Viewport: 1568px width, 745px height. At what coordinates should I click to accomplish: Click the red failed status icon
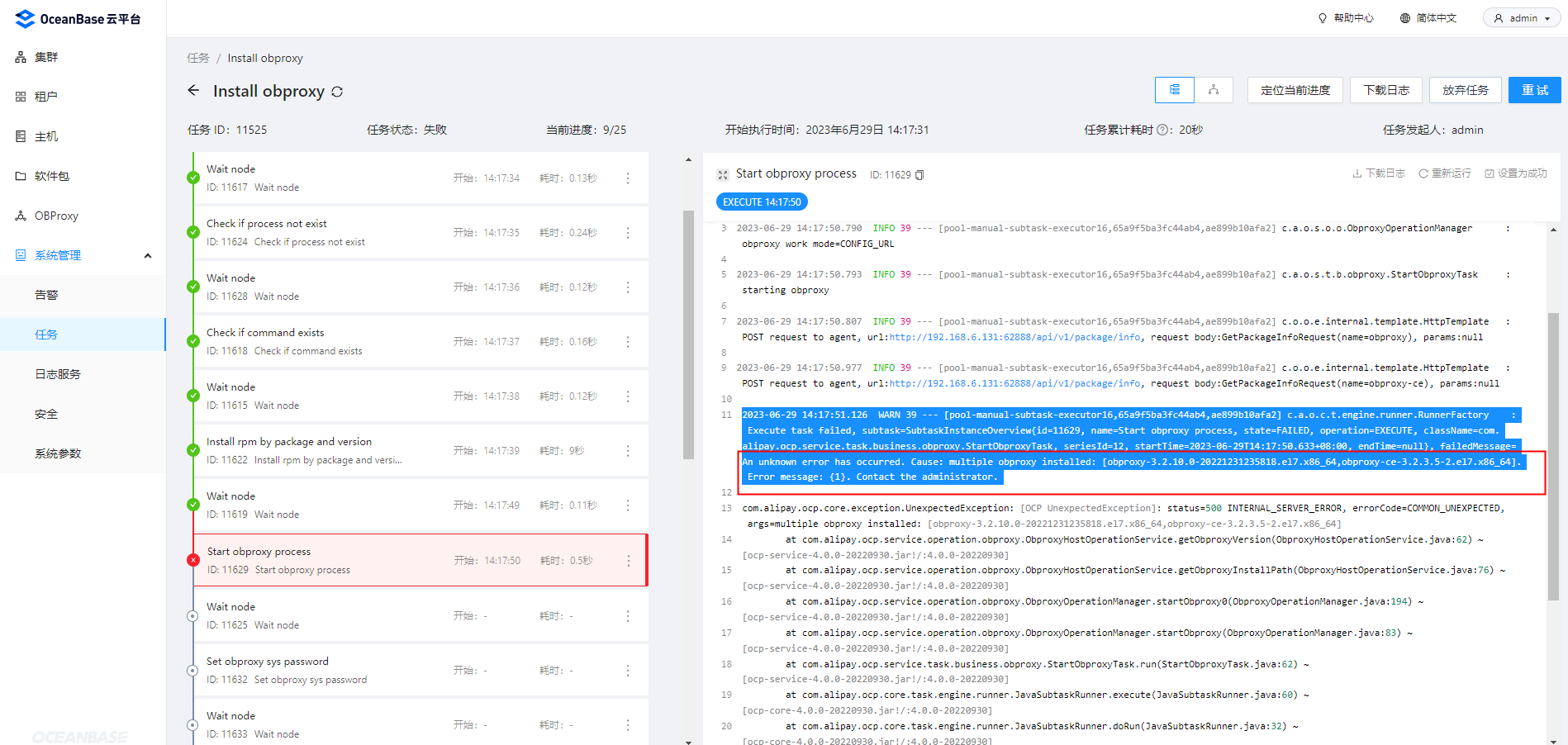pyautogui.click(x=193, y=560)
